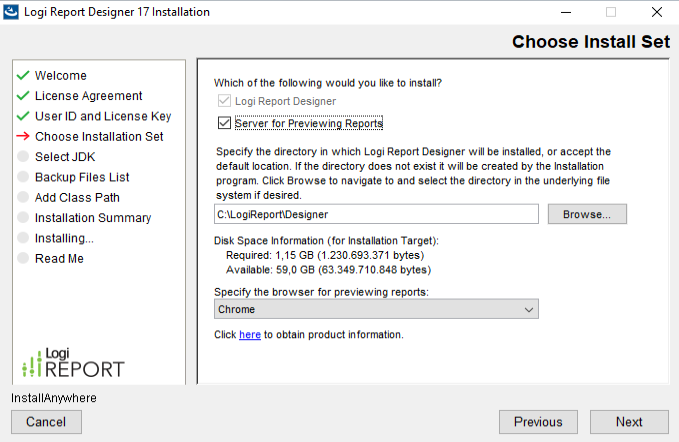This screenshot has height=442, width=679.
Task: Select the Installation Summary step
Action: (93, 218)
